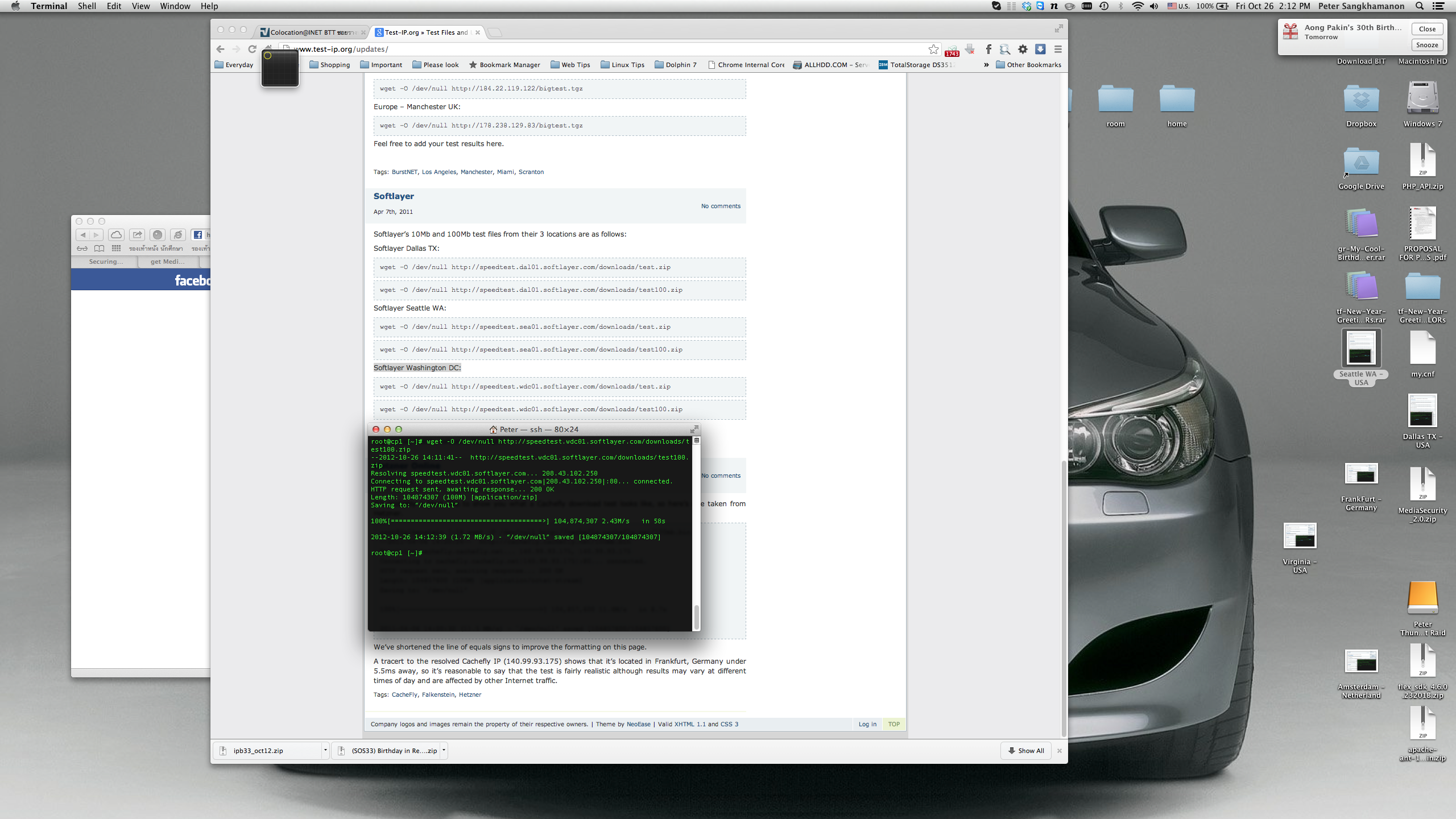Click the Snooze button on notification
This screenshot has height=819, width=1456.
[x=1427, y=45]
